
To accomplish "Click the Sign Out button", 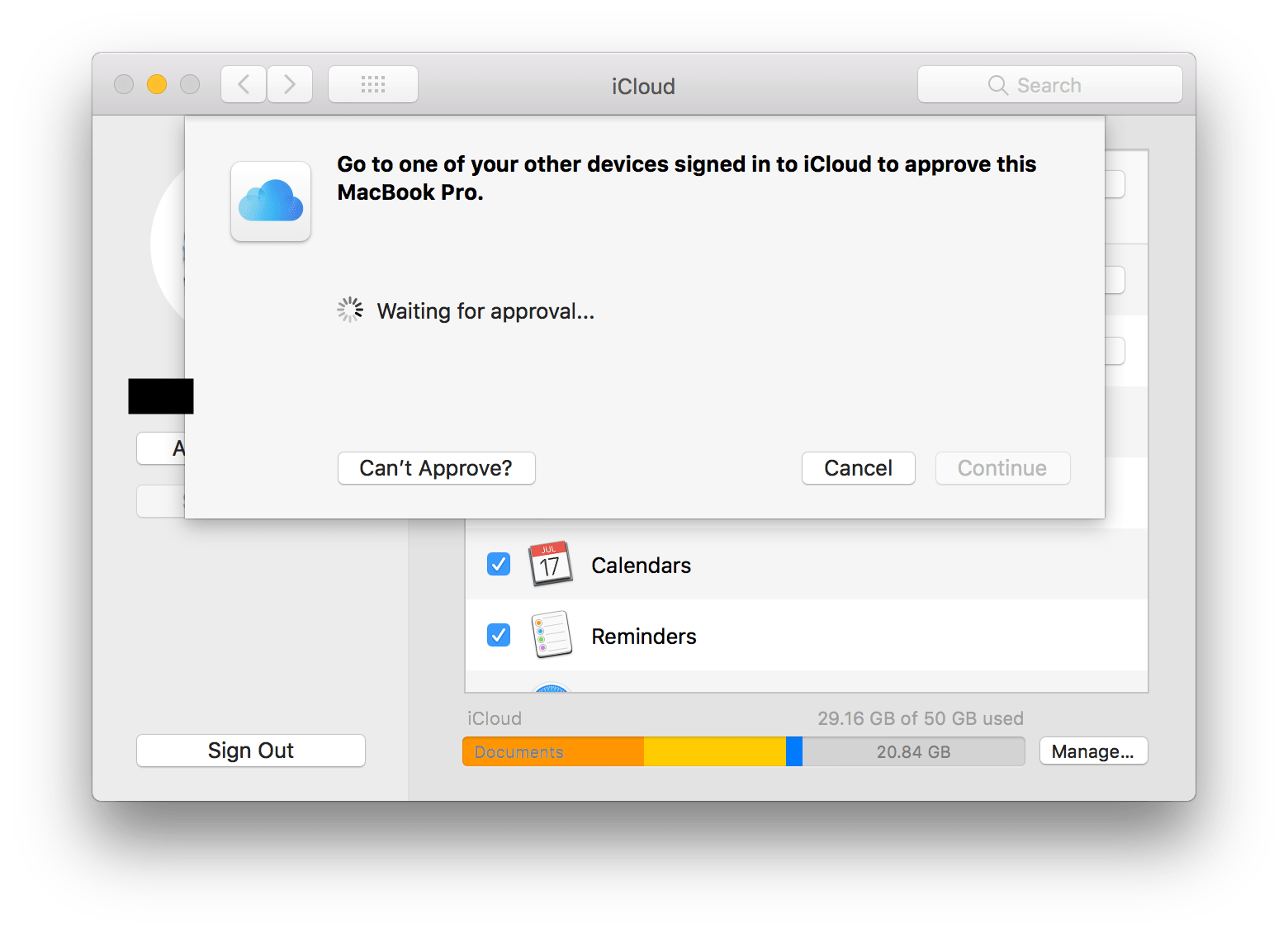I will (250, 750).
